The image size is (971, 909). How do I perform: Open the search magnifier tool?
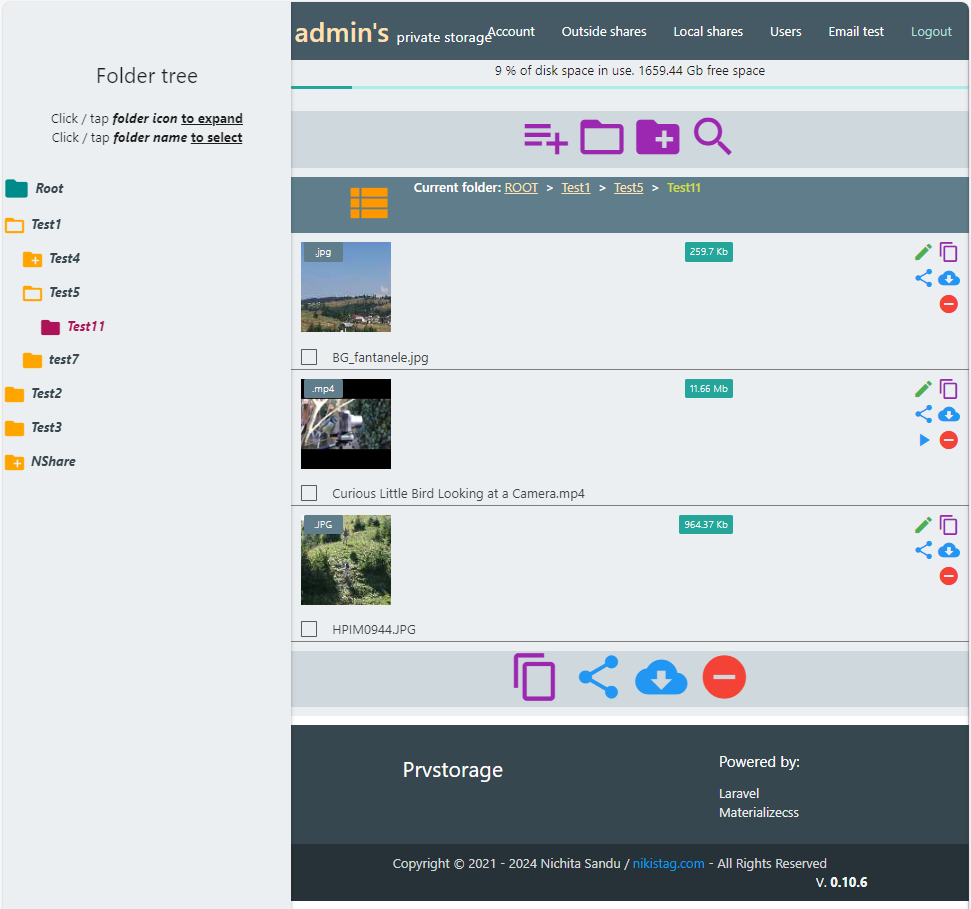coord(712,137)
